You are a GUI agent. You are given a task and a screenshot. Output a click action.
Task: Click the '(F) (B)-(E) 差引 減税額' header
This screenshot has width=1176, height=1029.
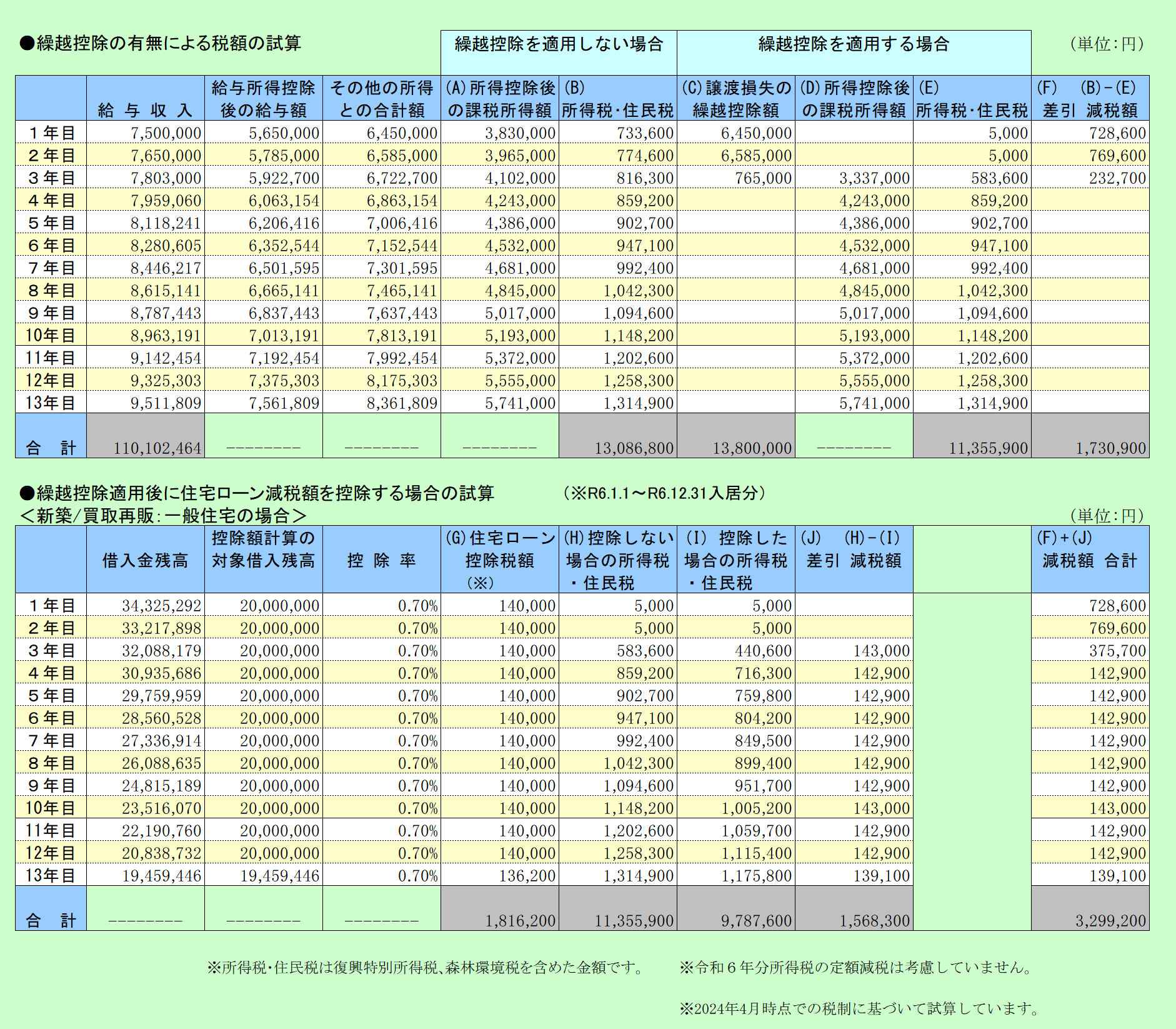point(1090,99)
